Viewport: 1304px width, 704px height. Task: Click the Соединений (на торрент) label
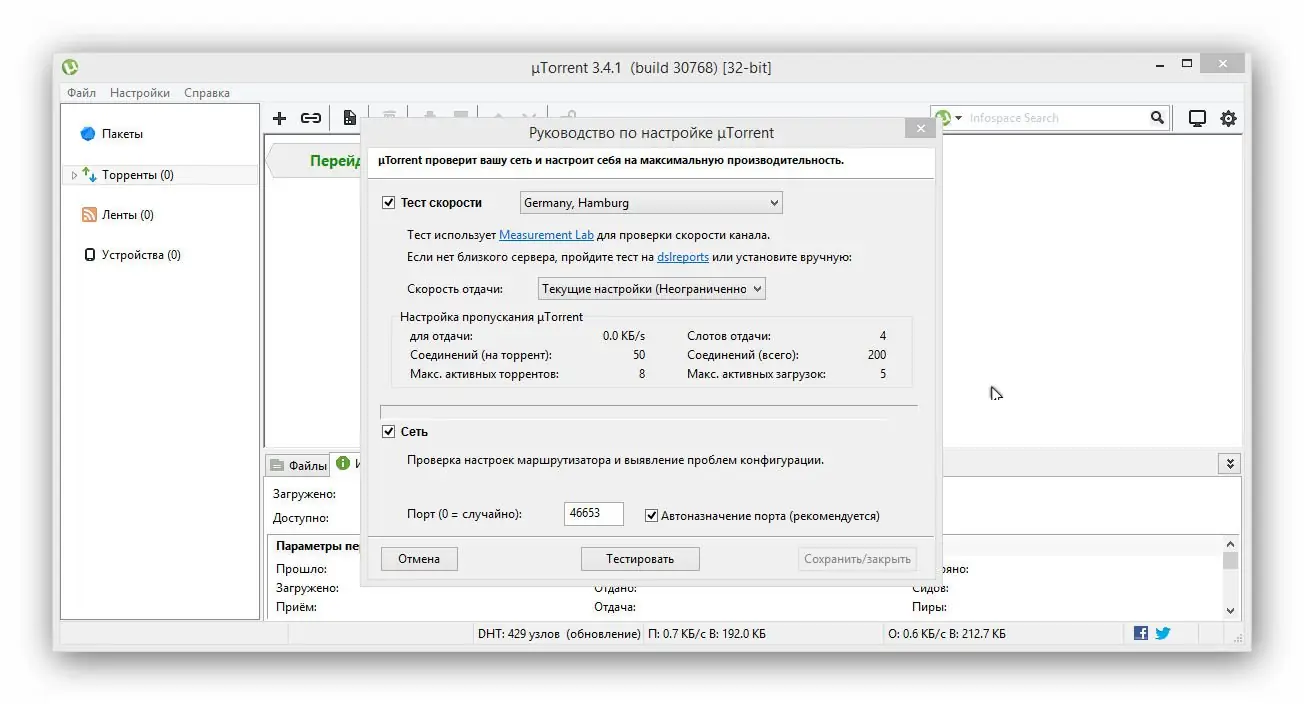[x=481, y=355]
